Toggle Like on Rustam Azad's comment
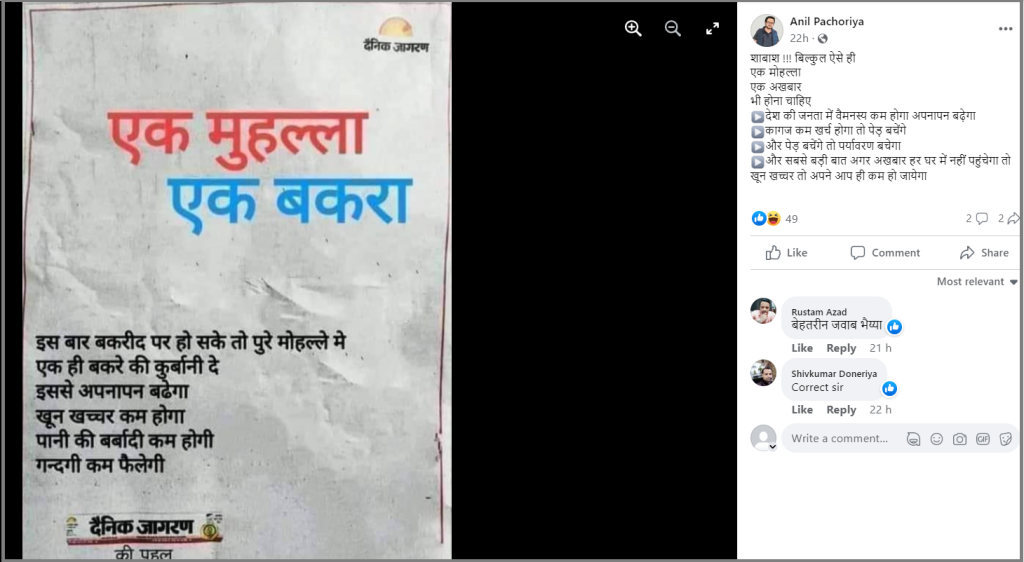This screenshot has width=1024, height=562. pos(802,348)
